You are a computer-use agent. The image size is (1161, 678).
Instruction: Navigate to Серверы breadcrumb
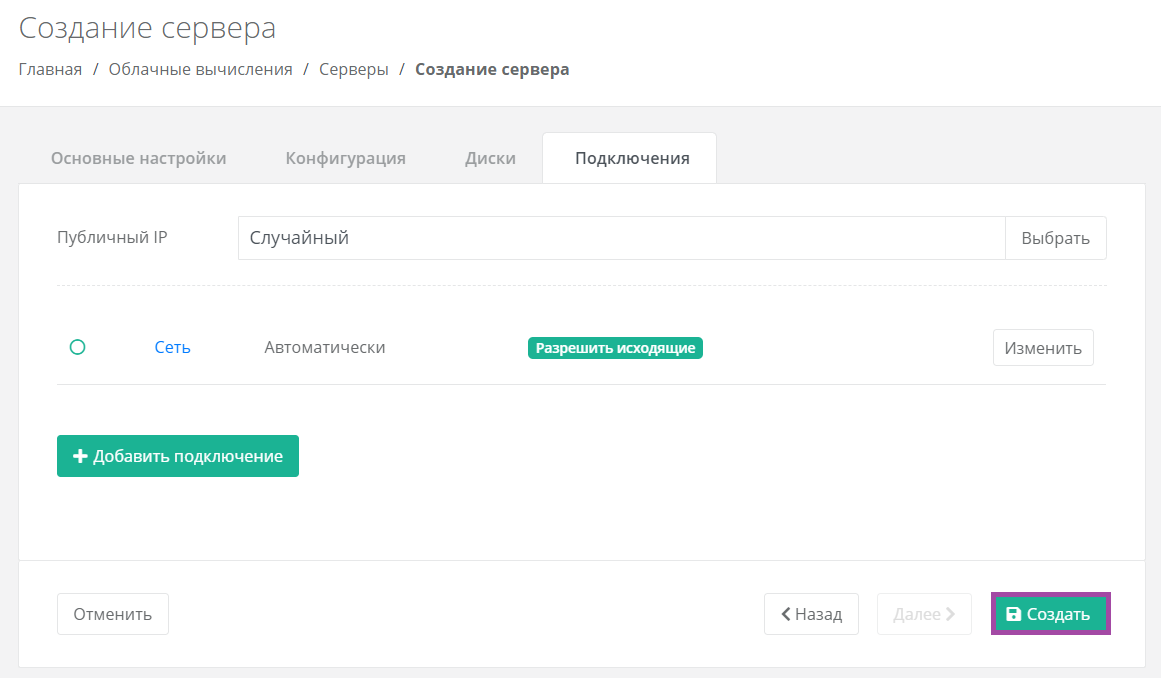(354, 70)
